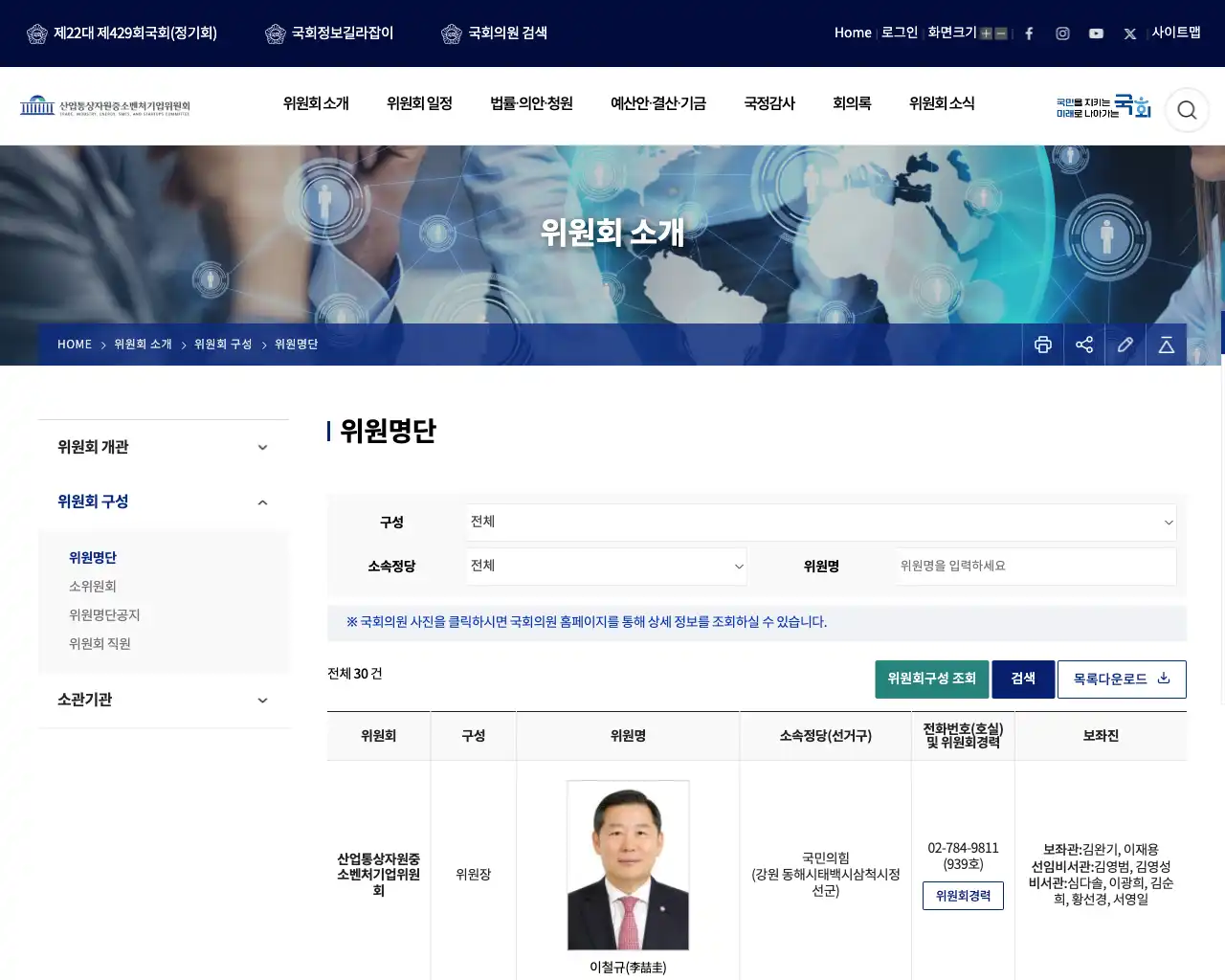Share this page via share icon
Viewport: 1225px width, 980px height.
1084,345
